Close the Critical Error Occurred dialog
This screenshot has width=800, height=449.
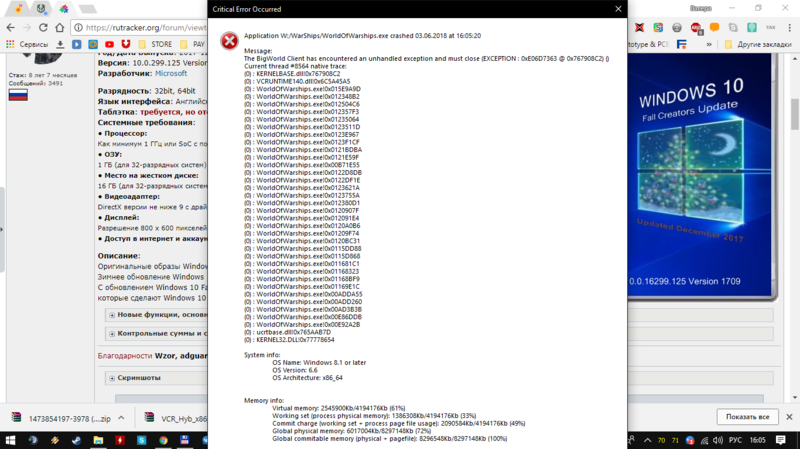point(618,9)
